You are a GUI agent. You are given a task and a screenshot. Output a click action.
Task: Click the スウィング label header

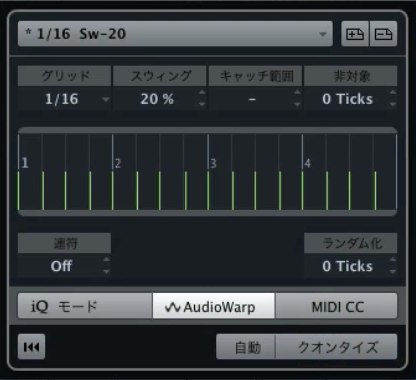point(160,76)
